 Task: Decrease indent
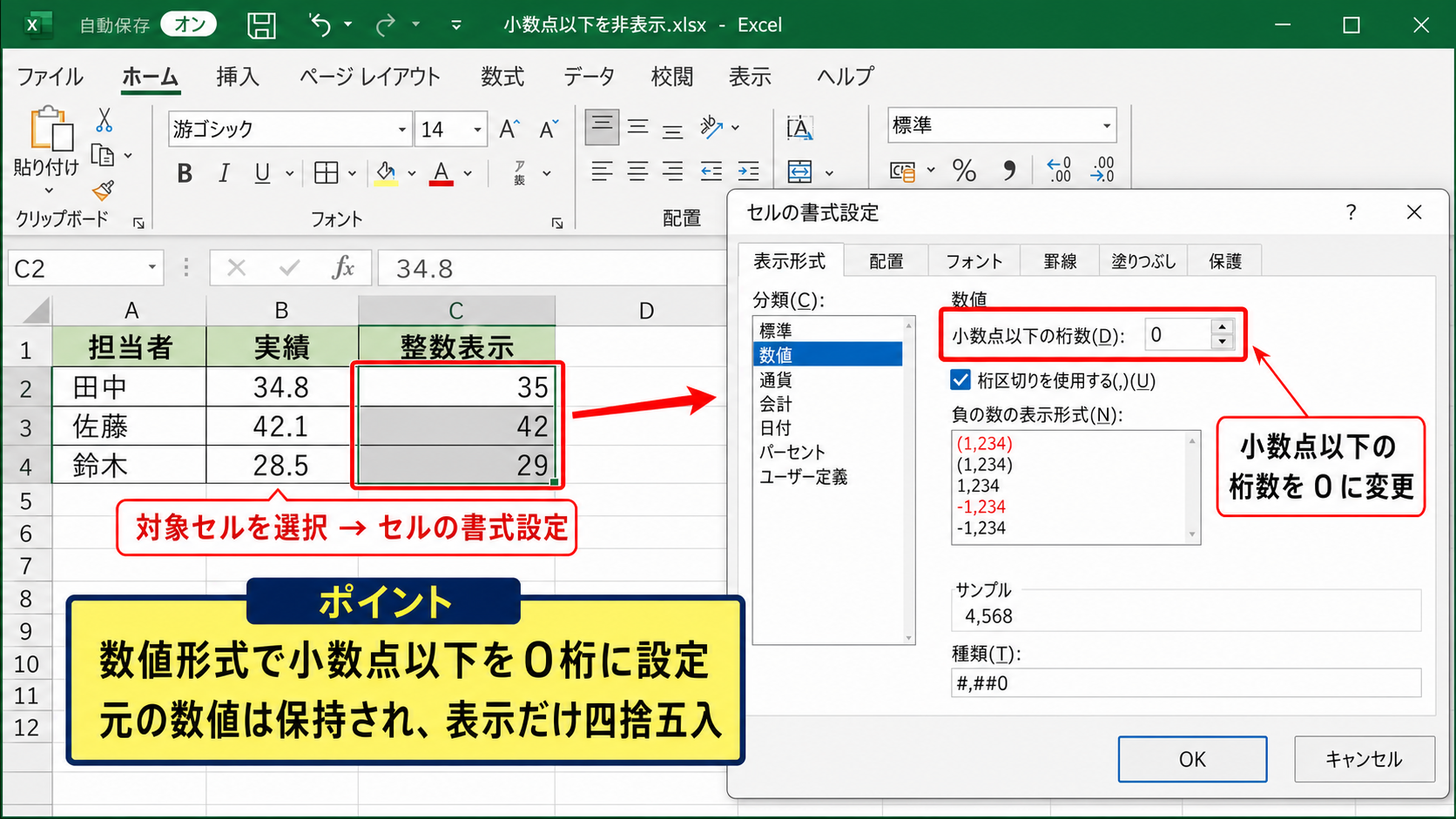click(711, 171)
